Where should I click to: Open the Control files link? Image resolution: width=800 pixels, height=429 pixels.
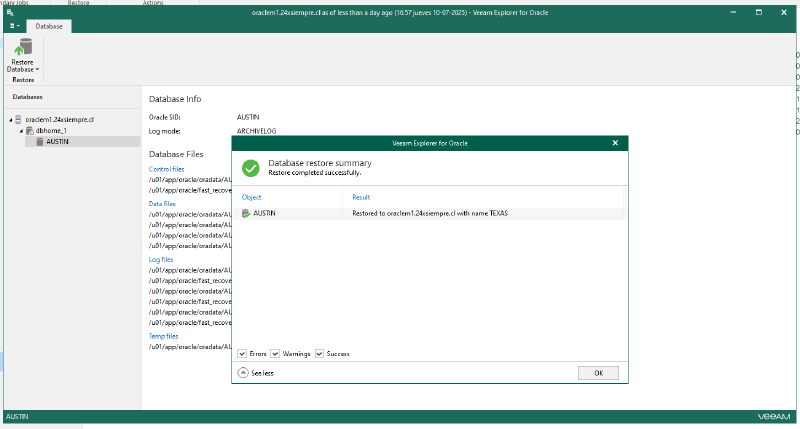click(x=166, y=169)
